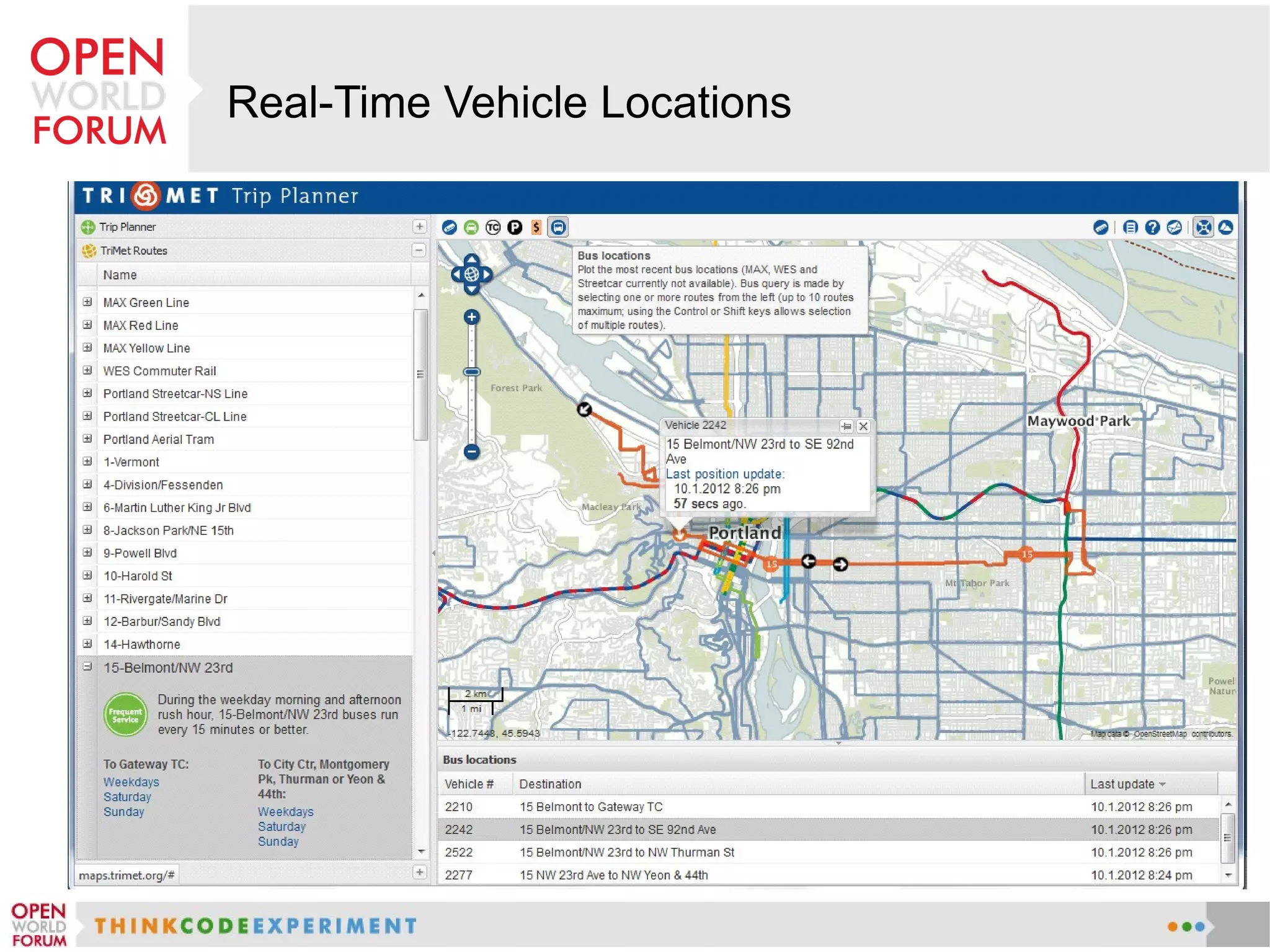This screenshot has height=952, width=1270.
Task: Toggle the Bus locations toolbar button
Action: [558, 228]
